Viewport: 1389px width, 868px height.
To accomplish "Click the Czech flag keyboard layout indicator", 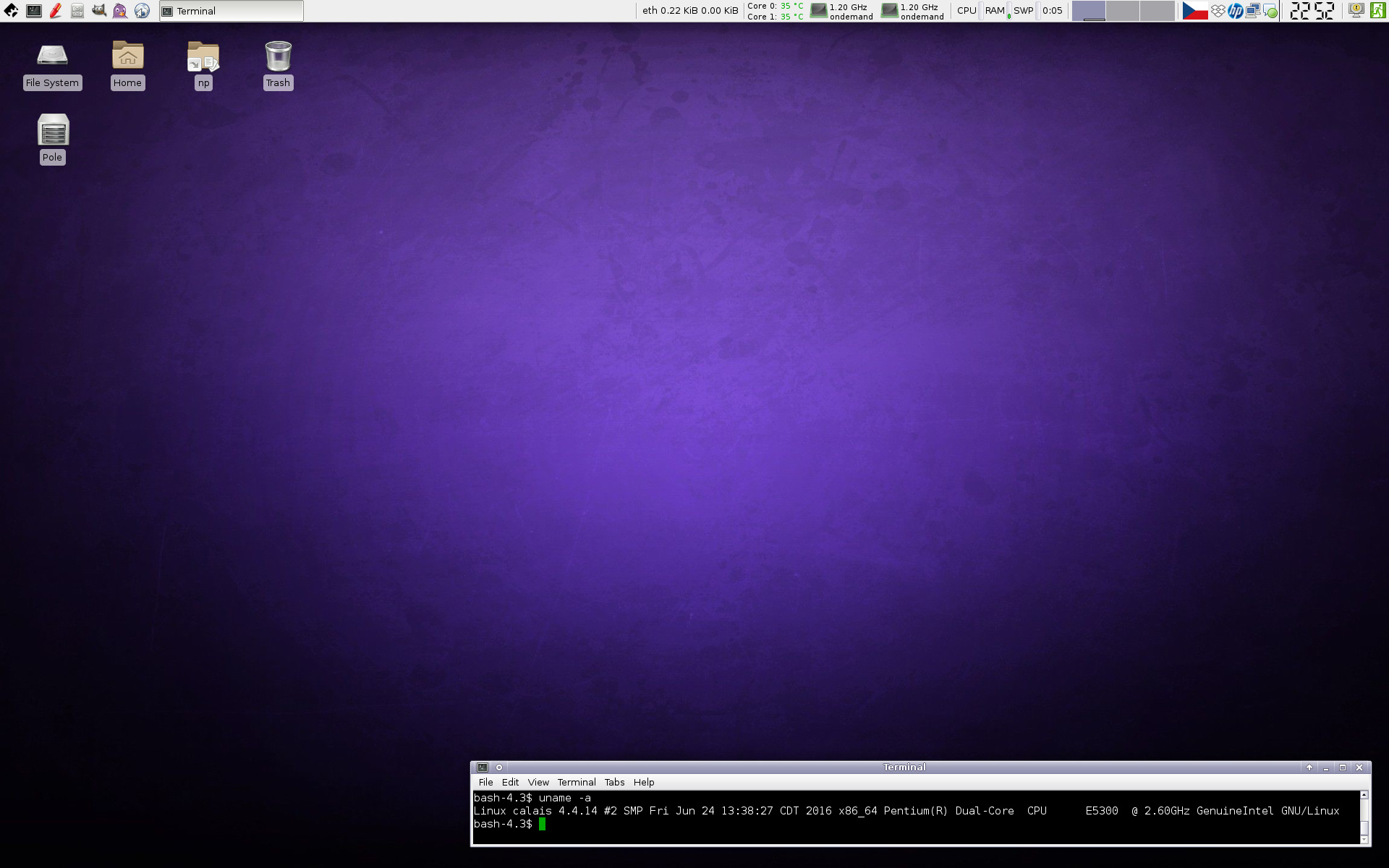I will 1194,11.
